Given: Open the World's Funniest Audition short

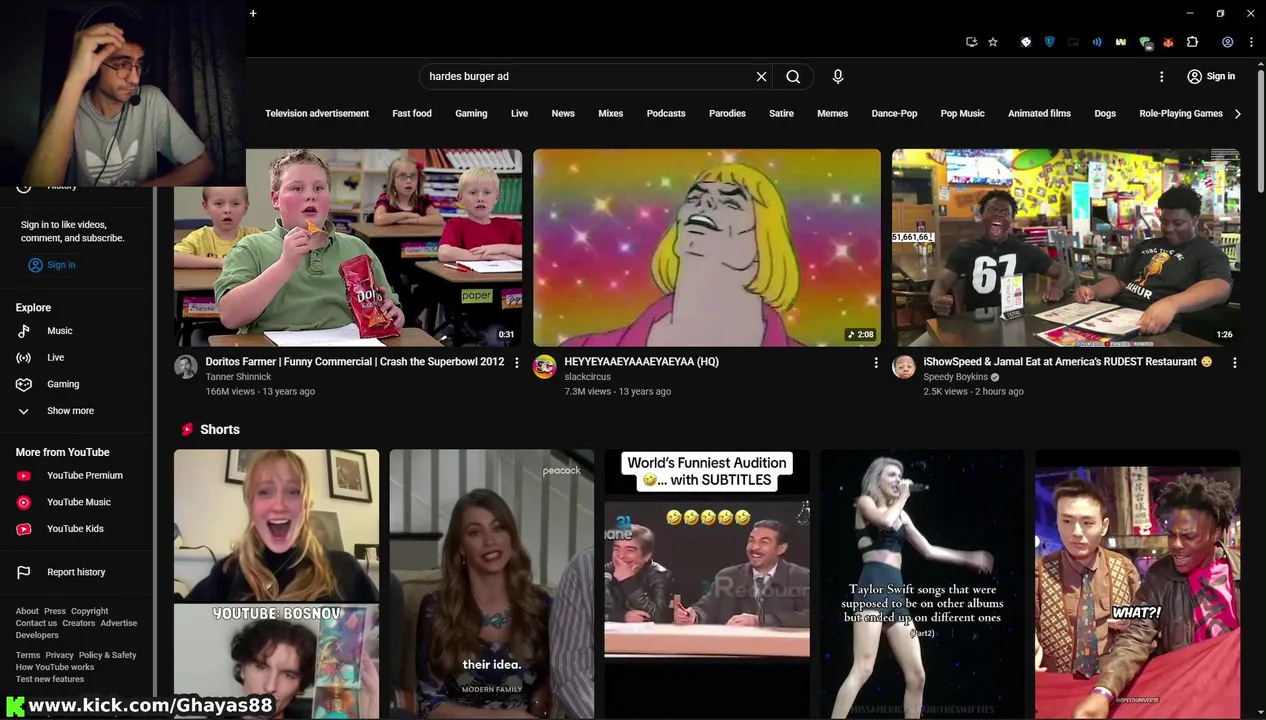Looking at the screenshot, I should pyautogui.click(x=707, y=584).
